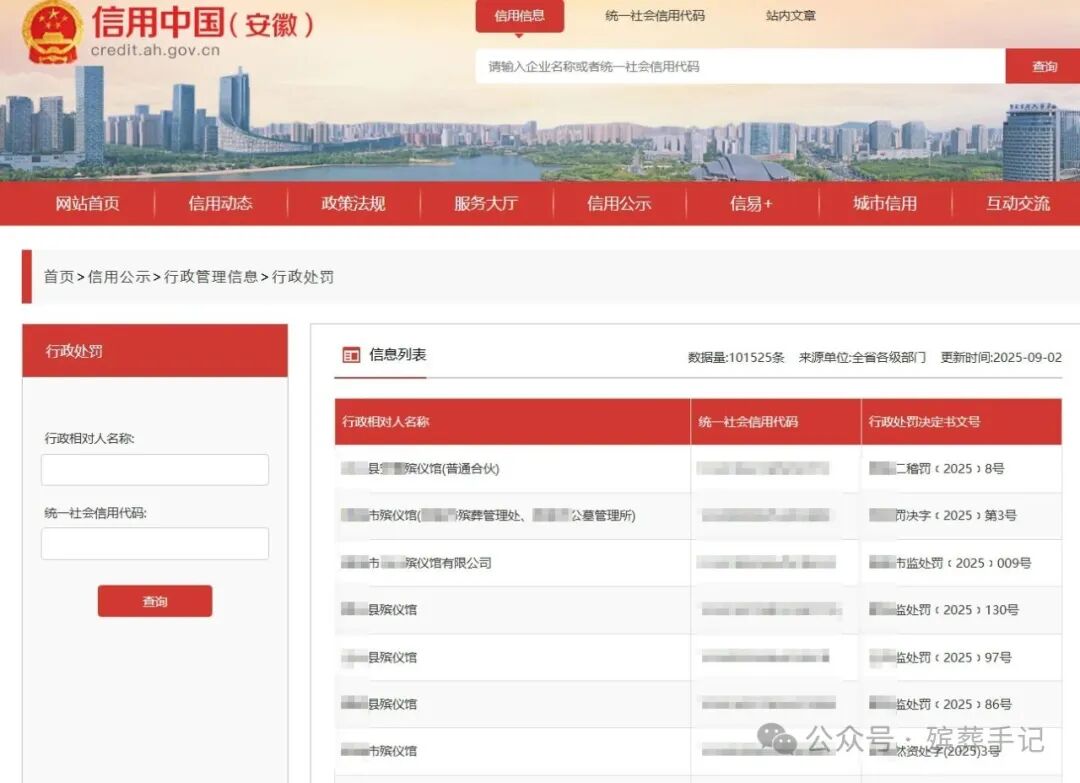Click the 信息列表 list icon

351,355
